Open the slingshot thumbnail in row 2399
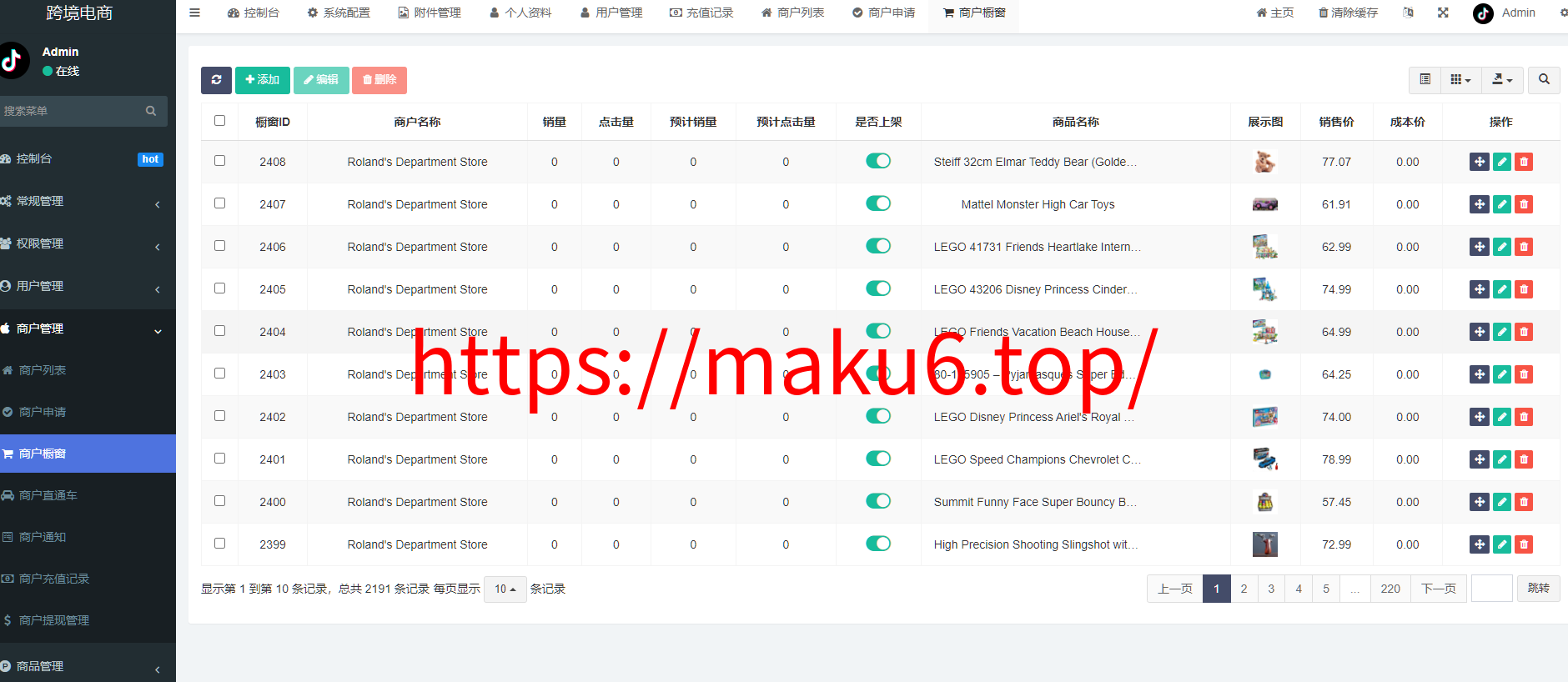This screenshot has height=682, width=1568. [1265, 544]
